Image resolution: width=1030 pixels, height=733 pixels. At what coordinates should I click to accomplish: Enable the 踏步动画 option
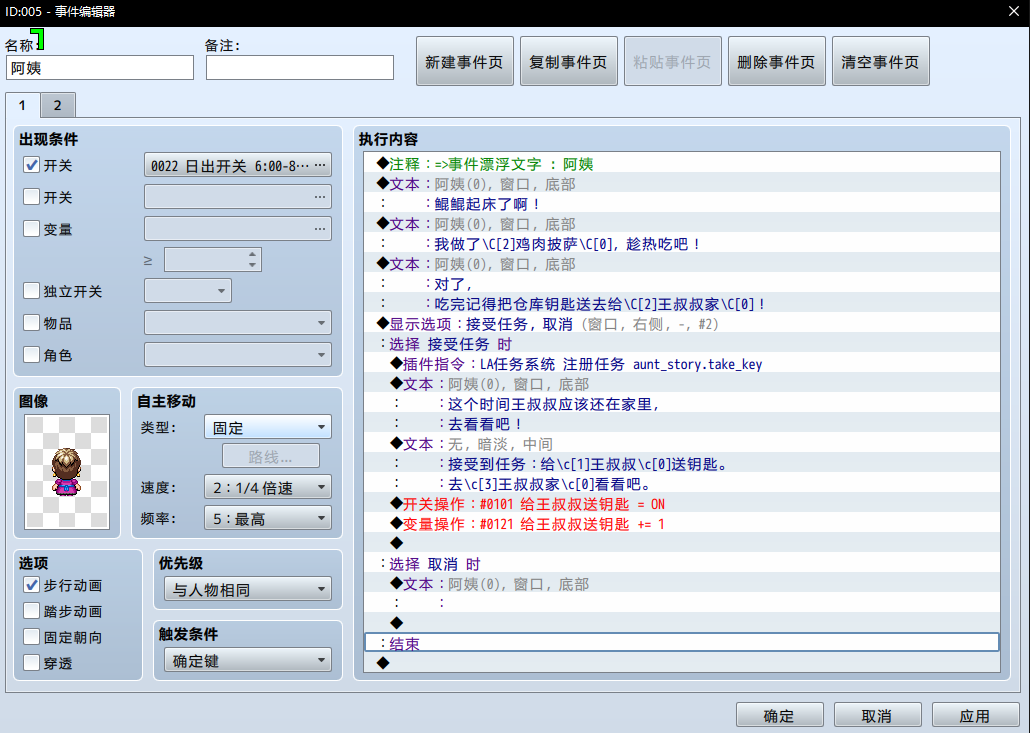point(32,611)
